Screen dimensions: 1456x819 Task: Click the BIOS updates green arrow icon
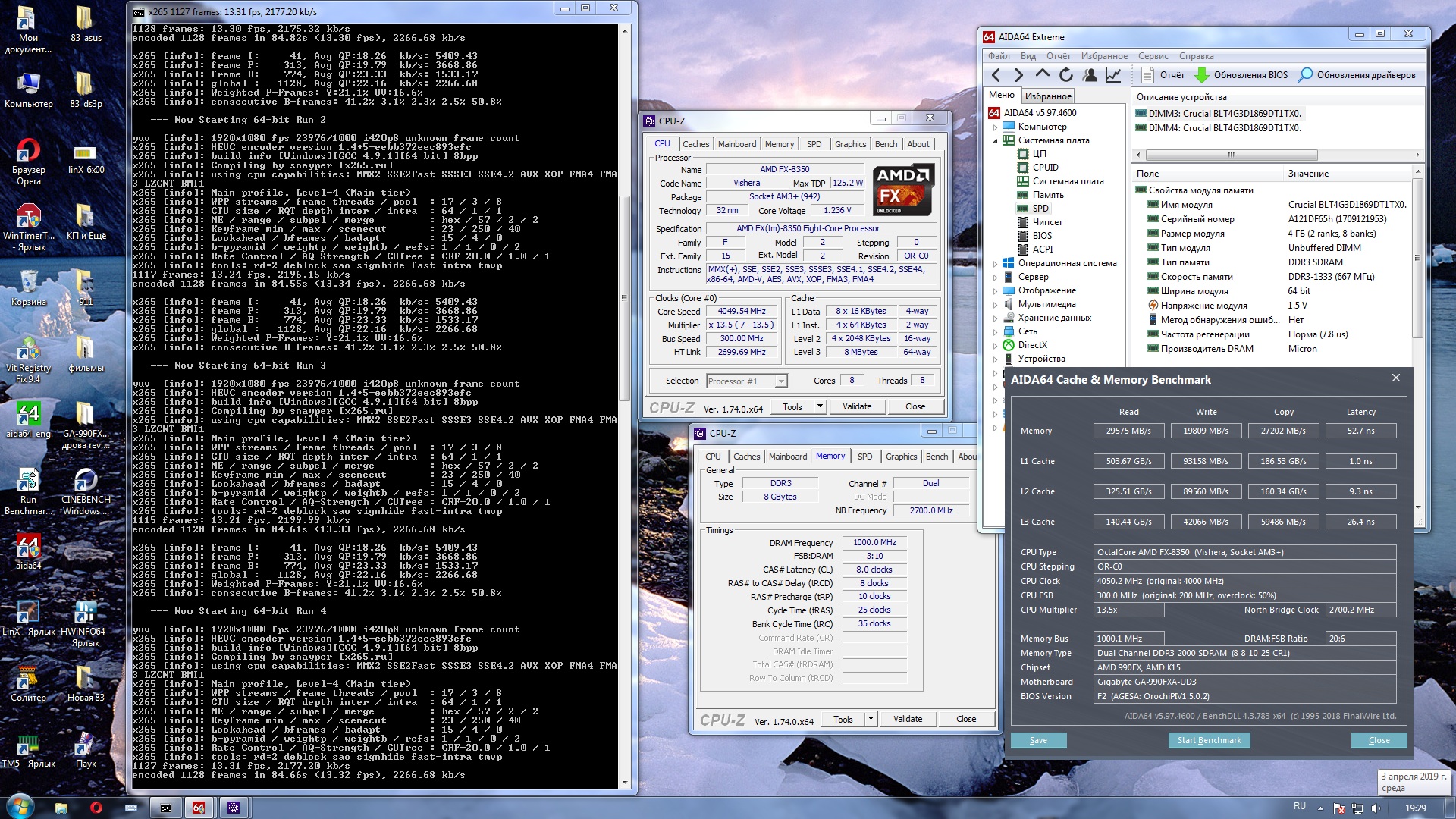point(1201,75)
